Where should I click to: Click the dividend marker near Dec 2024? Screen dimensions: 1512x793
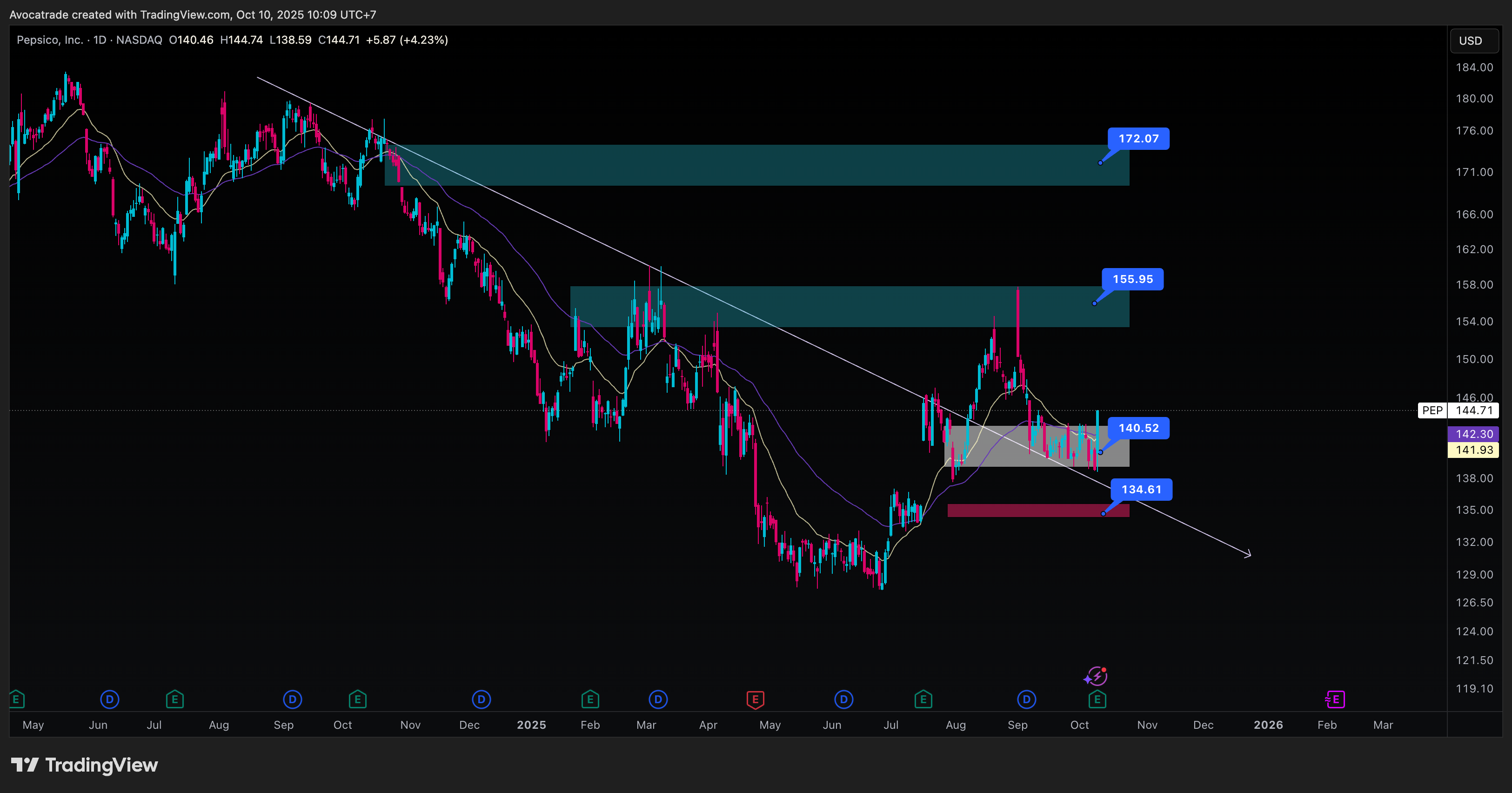pyautogui.click(x=482, y=699)
